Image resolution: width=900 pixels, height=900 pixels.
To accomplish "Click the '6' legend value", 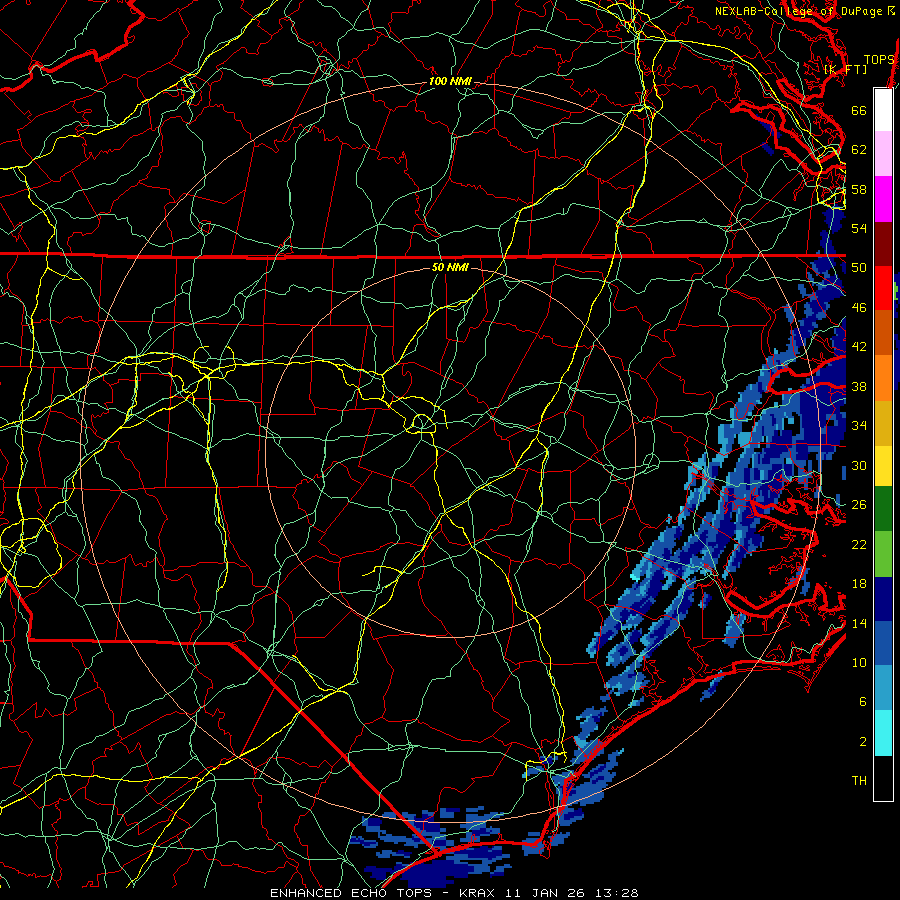I will 863,702.
